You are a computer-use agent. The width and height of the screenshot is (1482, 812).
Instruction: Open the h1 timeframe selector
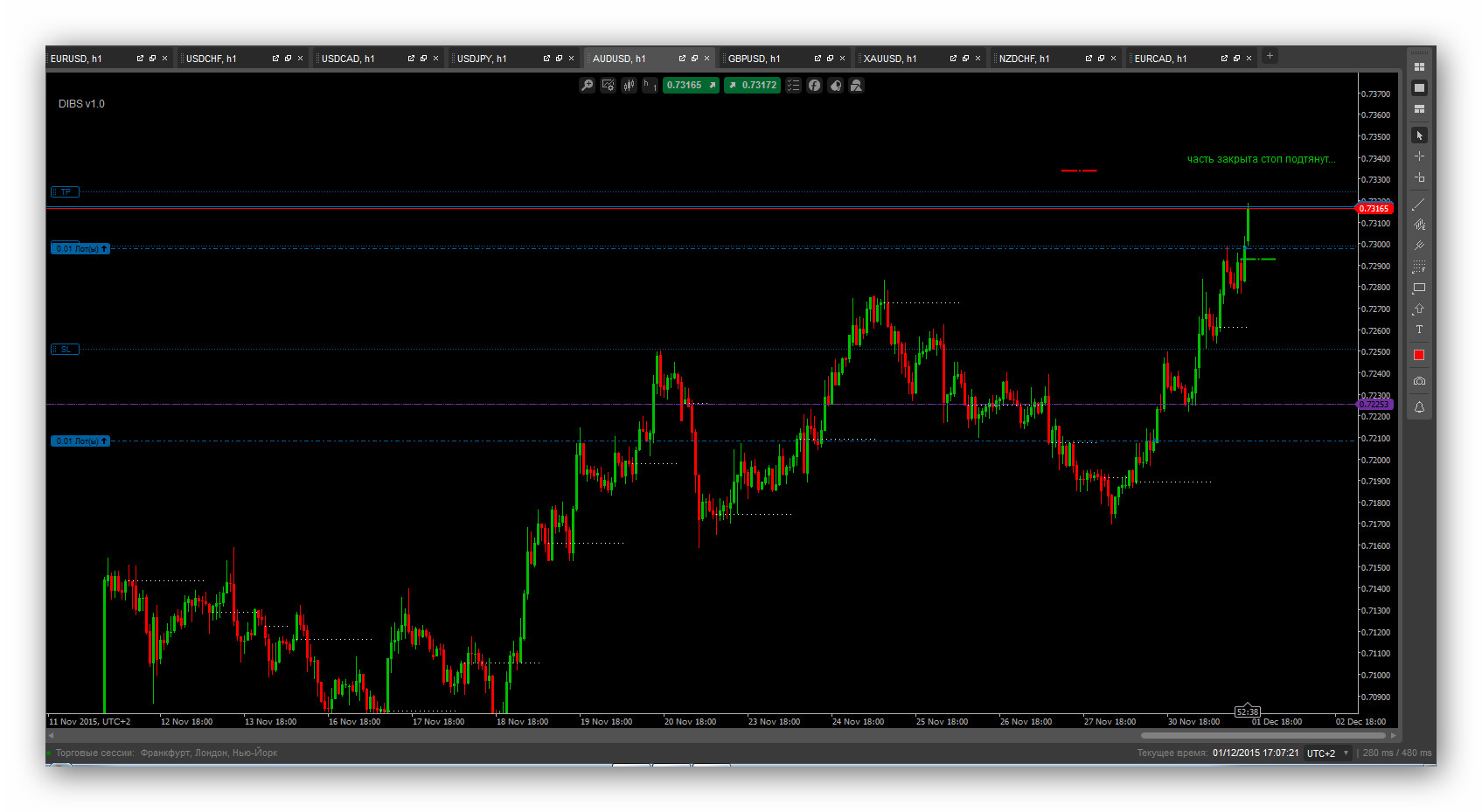(x=650, y=85)
